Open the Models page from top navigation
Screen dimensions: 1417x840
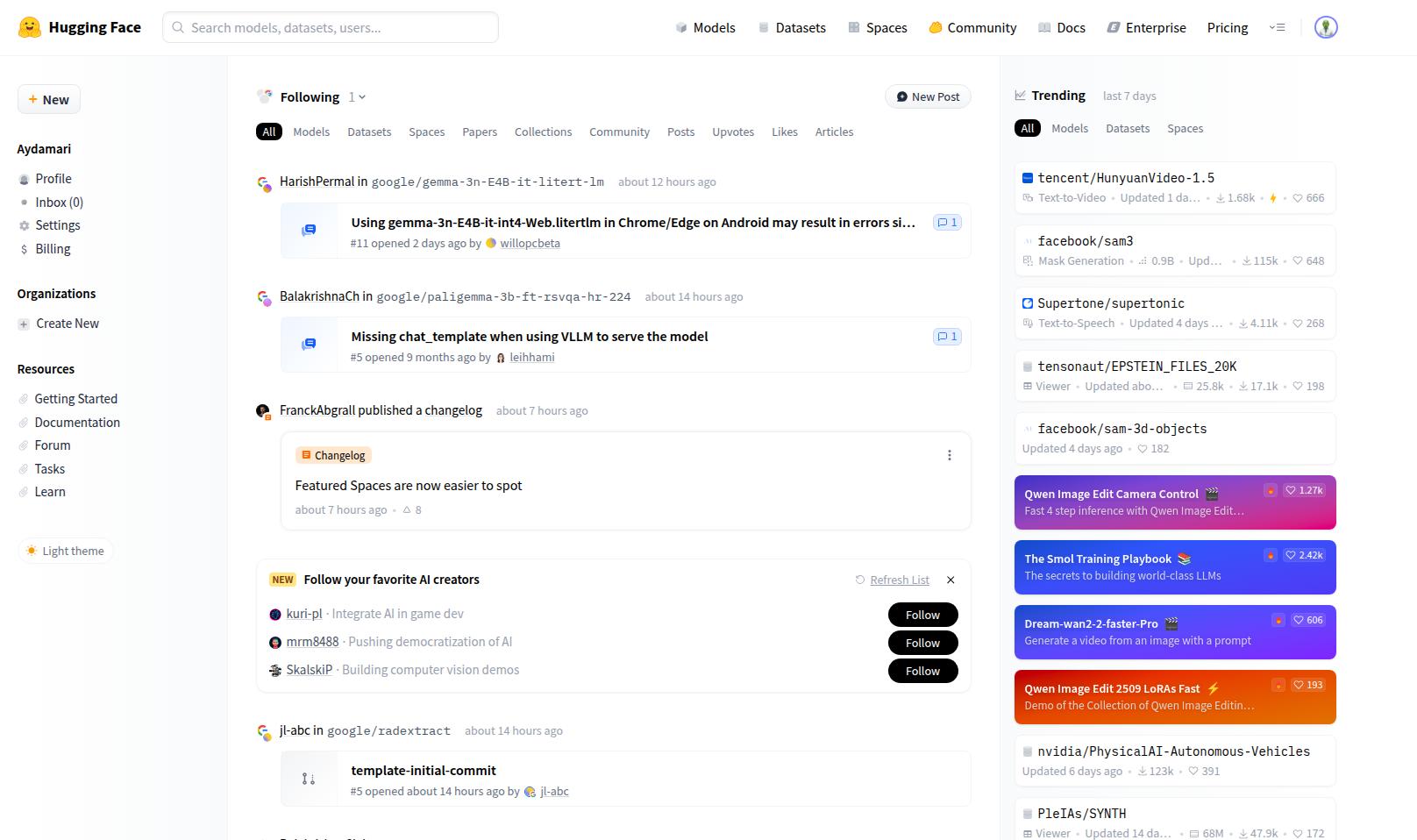pos(706,27)
